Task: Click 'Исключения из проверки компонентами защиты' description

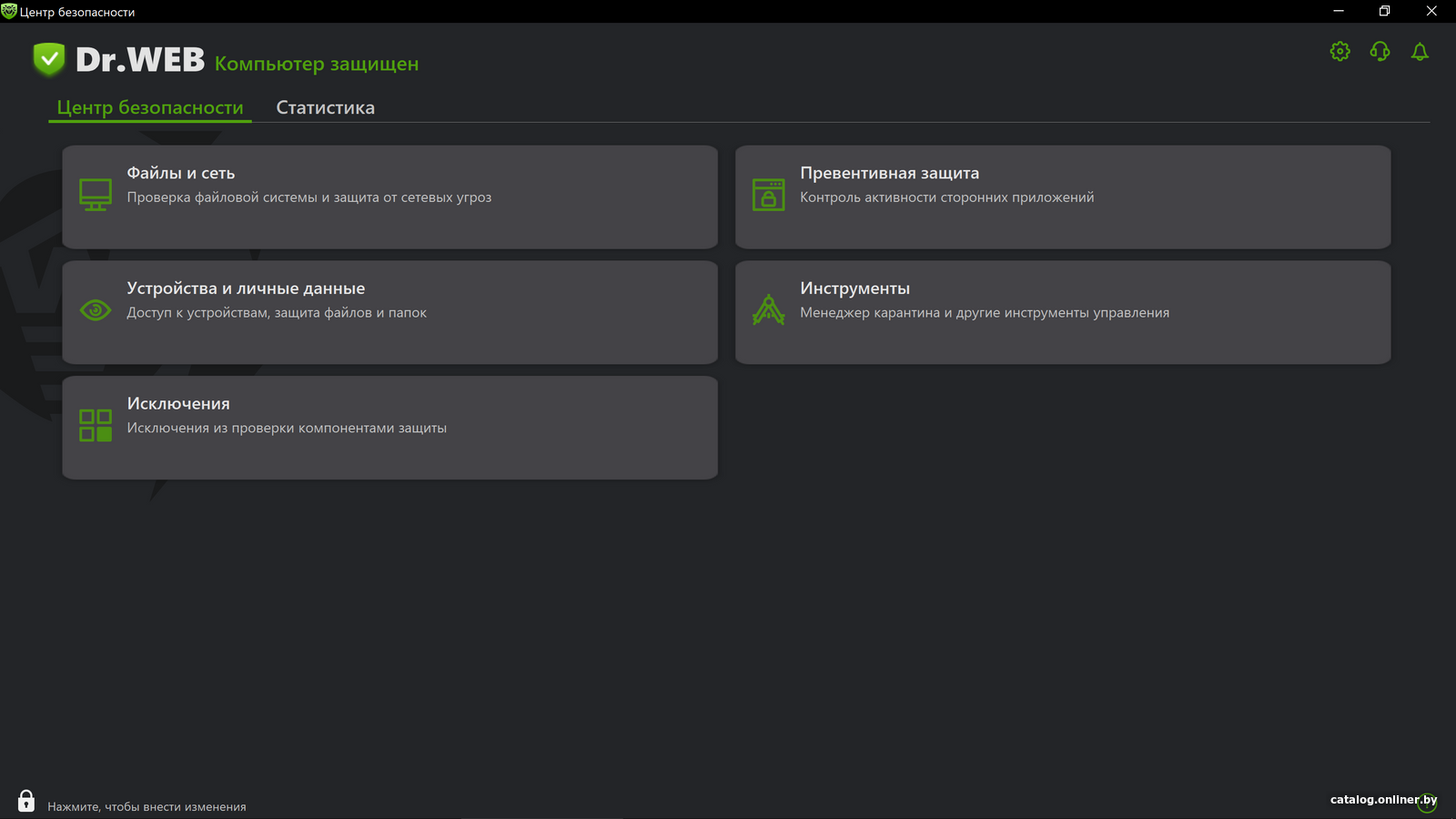Action: (287, 428)
